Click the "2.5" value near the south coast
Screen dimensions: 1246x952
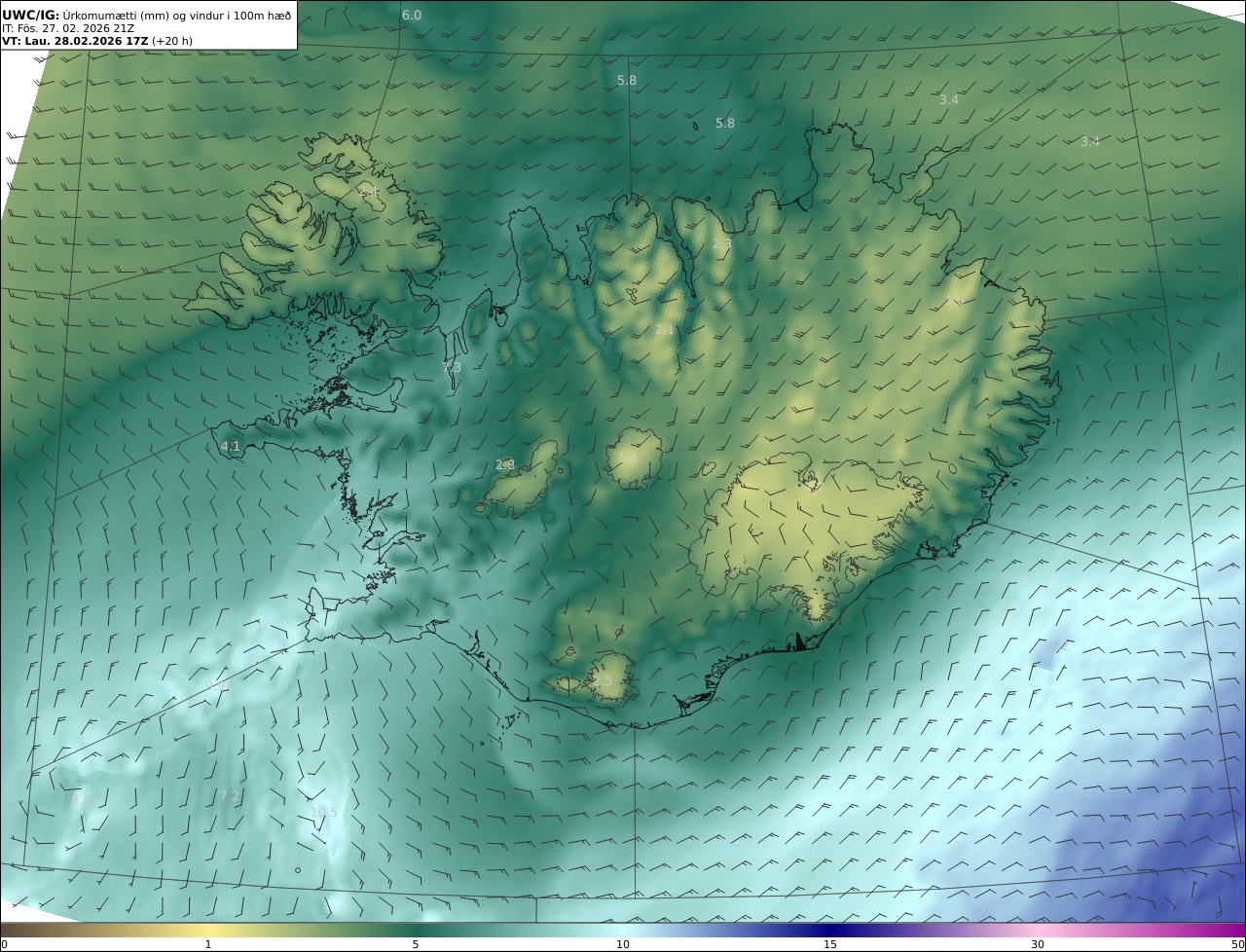pos(603,680)
